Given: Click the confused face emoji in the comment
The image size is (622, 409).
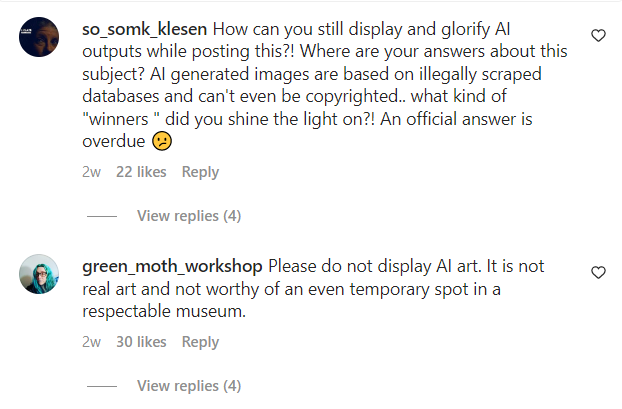Looking at the screenshot, I should (x=162, y=142).
